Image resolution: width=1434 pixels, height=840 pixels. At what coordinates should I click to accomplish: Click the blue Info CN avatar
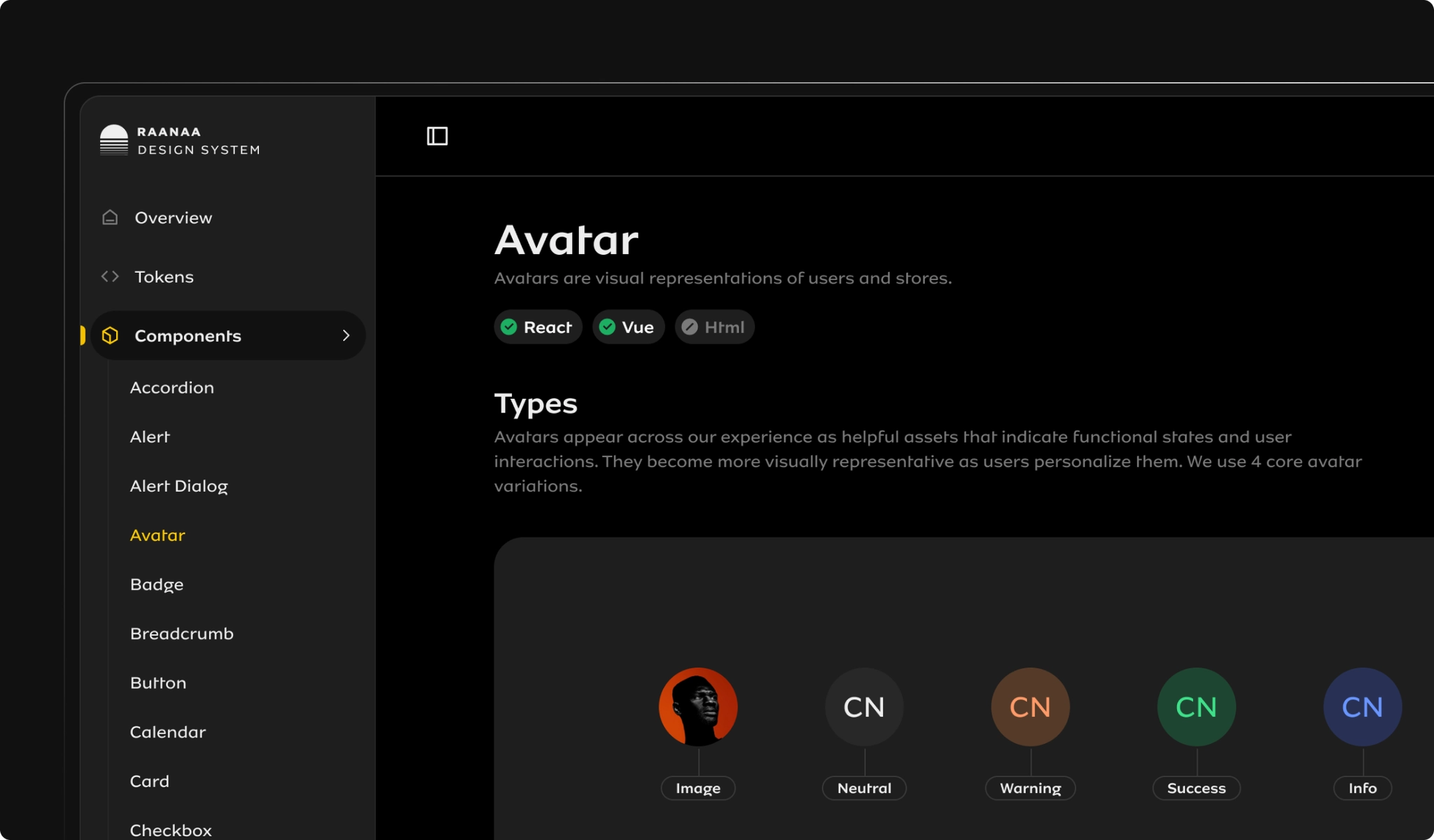(1362, 707)
